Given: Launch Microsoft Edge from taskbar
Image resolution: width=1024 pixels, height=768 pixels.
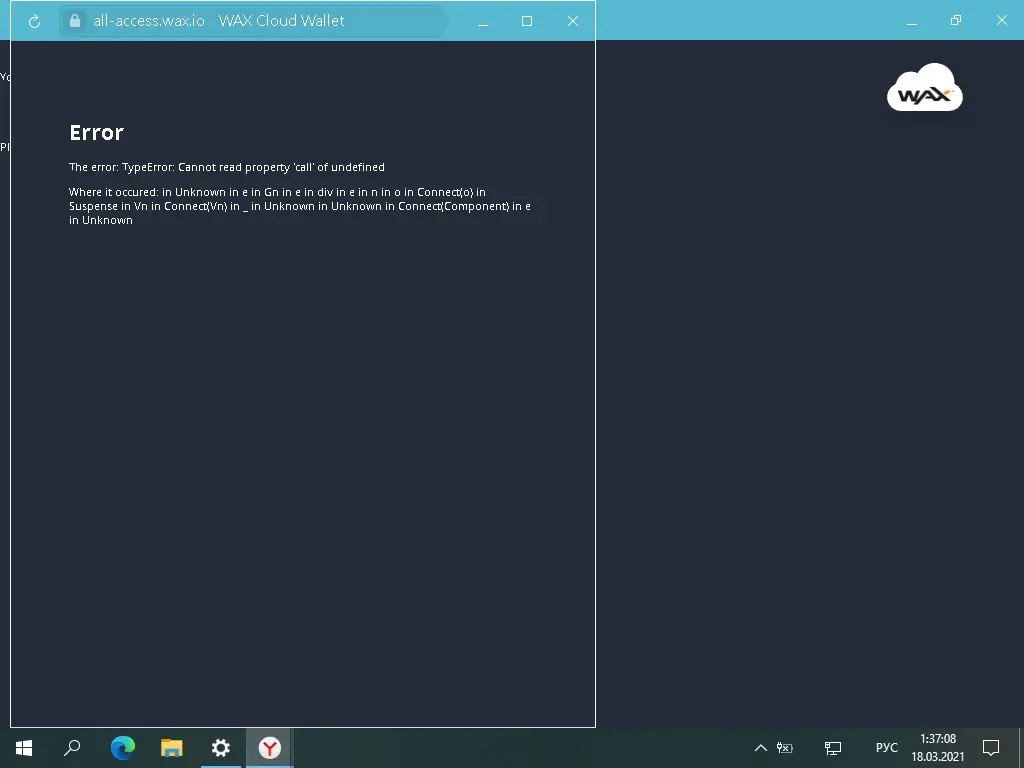Looking at the screenshot, I should pyautogui.click(x=123, y=748).
